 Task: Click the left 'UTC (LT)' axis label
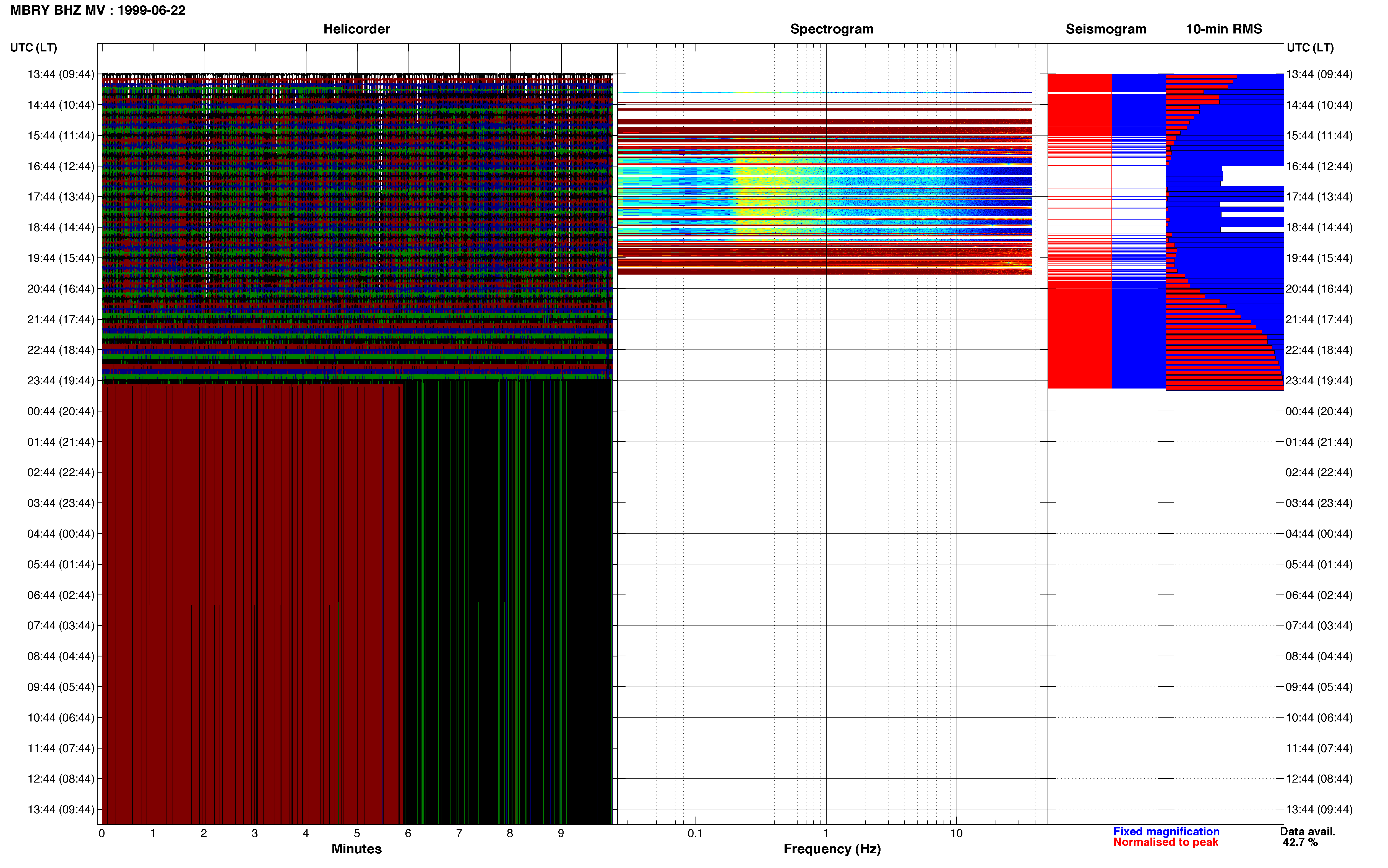[x=33, y=48]
